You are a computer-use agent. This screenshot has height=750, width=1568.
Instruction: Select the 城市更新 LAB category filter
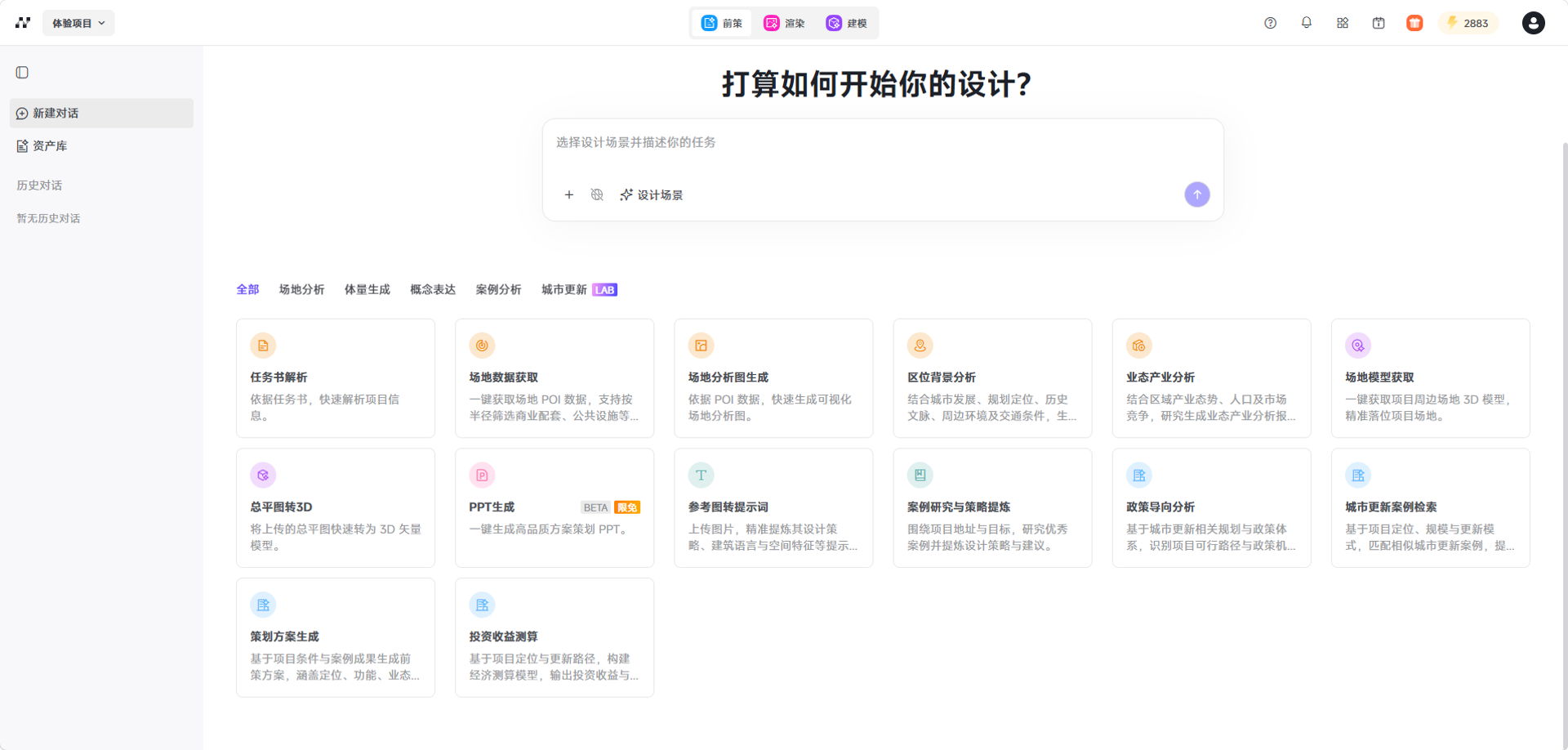pos(579,289)
